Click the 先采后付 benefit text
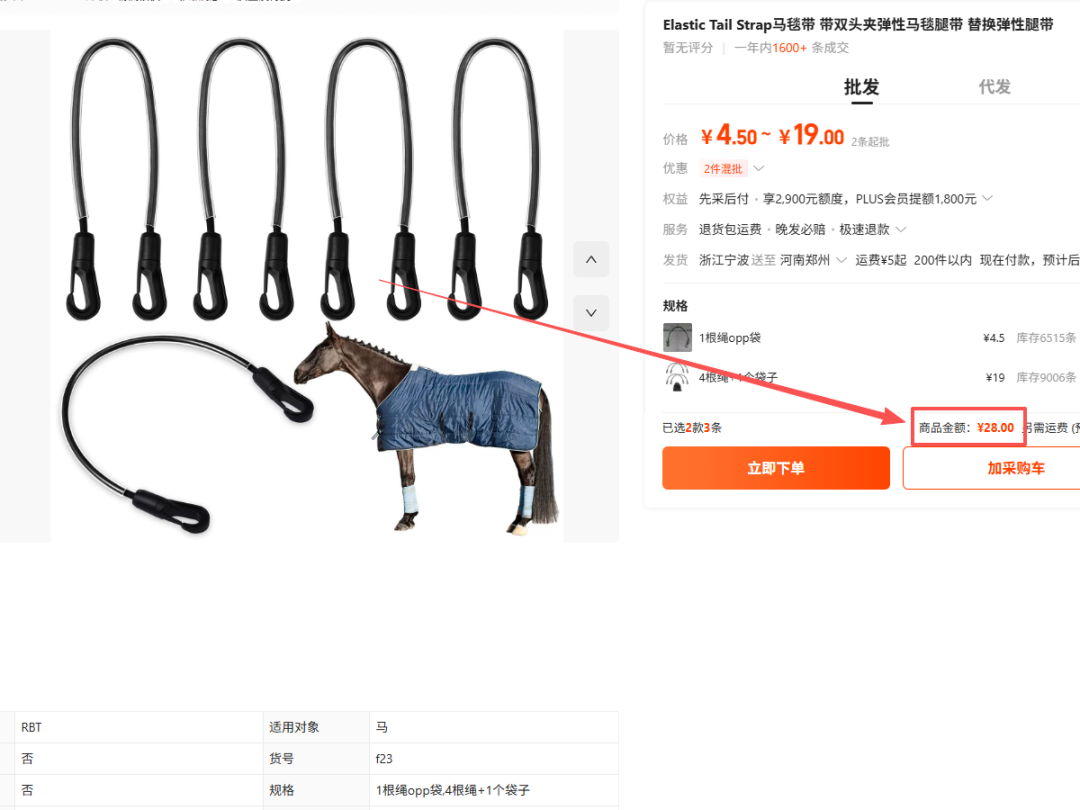 (x=723, y=199)
